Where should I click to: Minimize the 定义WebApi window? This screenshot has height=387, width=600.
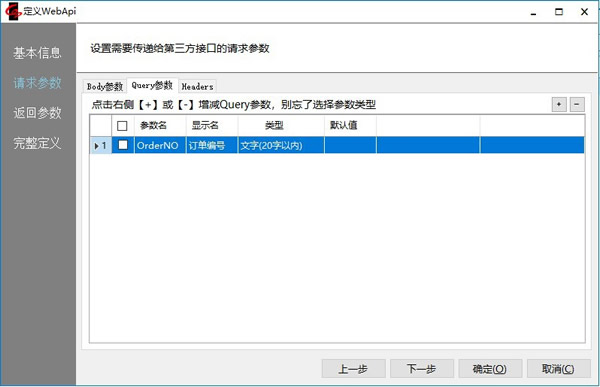pyautogui.click(x=533, y=12)
